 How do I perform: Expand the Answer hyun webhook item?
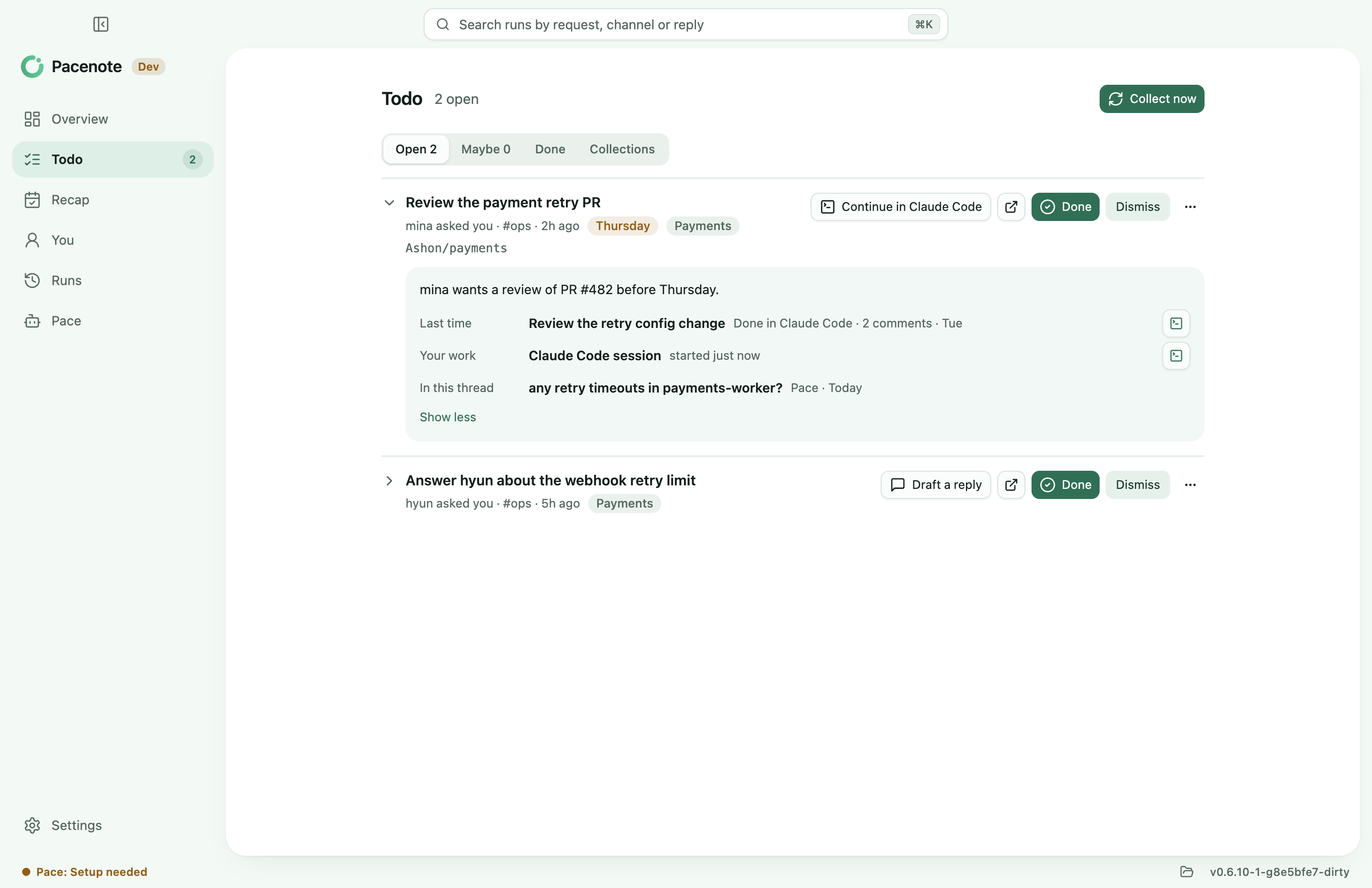tap(389, 481)
